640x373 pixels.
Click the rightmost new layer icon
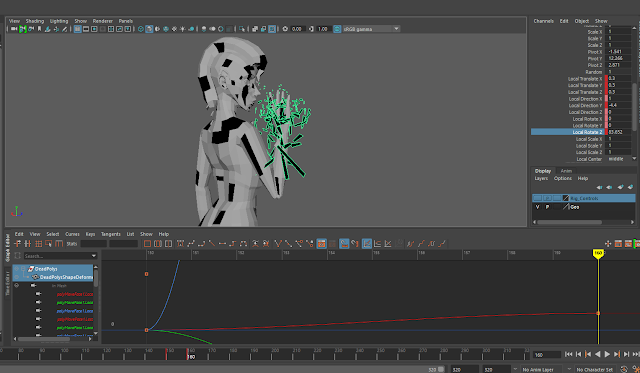click(631, 187)
